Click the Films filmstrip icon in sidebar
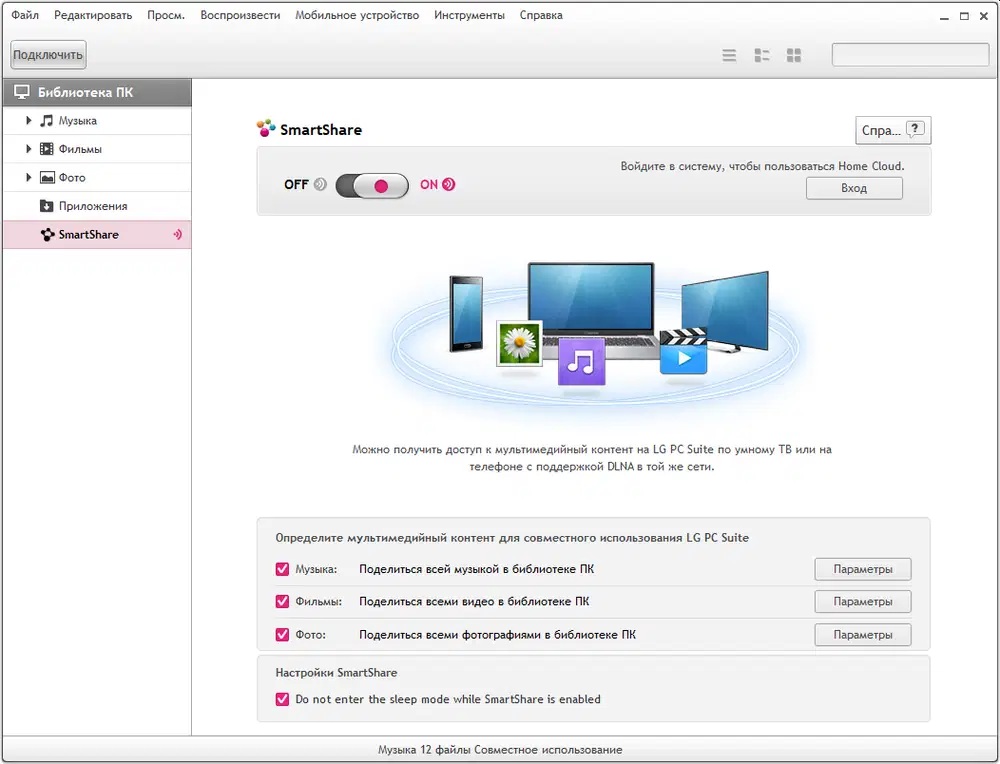1000x764 pixels. pyautogui.click(x=47, y=149)
